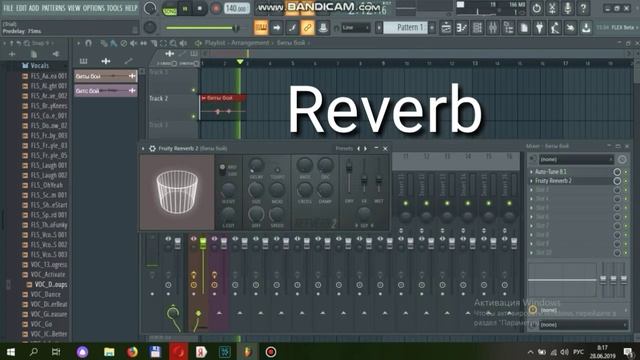The height and width of the screenshot is (360, 640).
Task: Click the undo history circular arrow icon
Action: point(536,8)
